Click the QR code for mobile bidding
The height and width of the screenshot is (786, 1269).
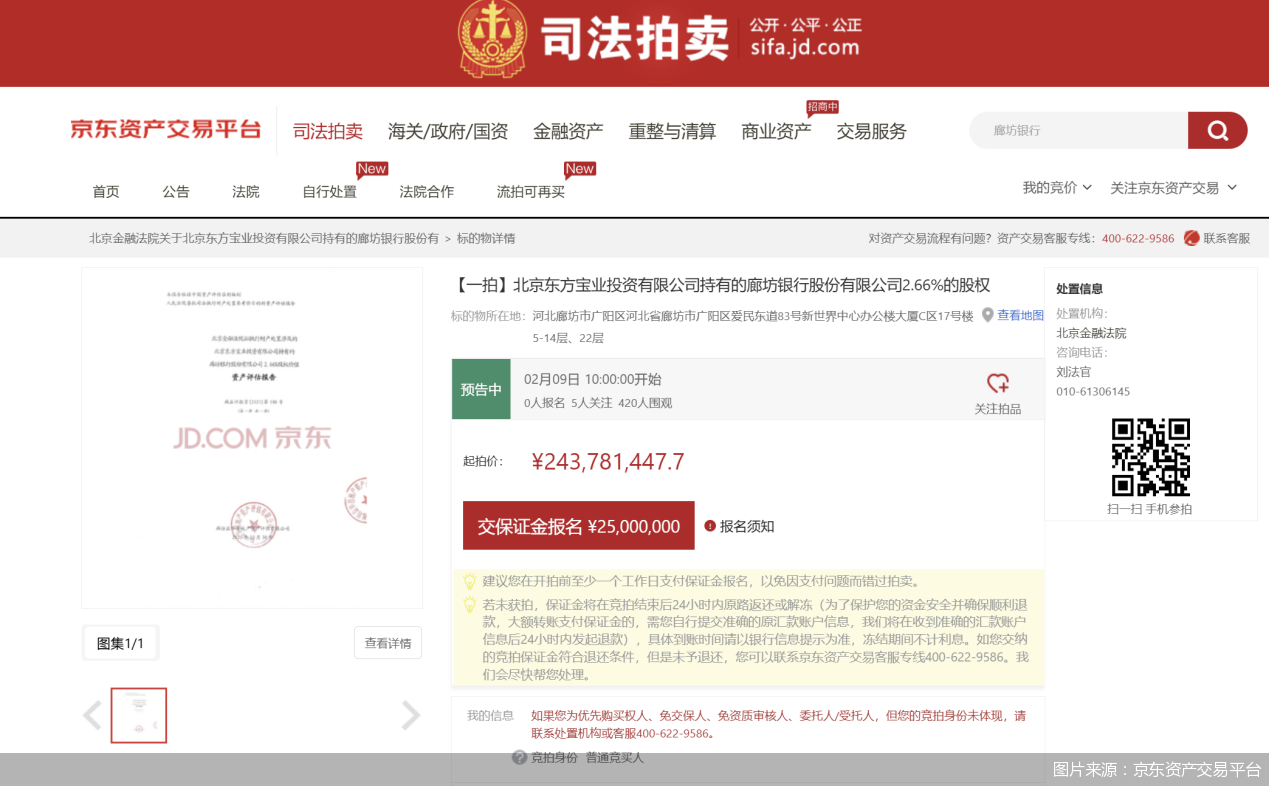[1151, 458]
